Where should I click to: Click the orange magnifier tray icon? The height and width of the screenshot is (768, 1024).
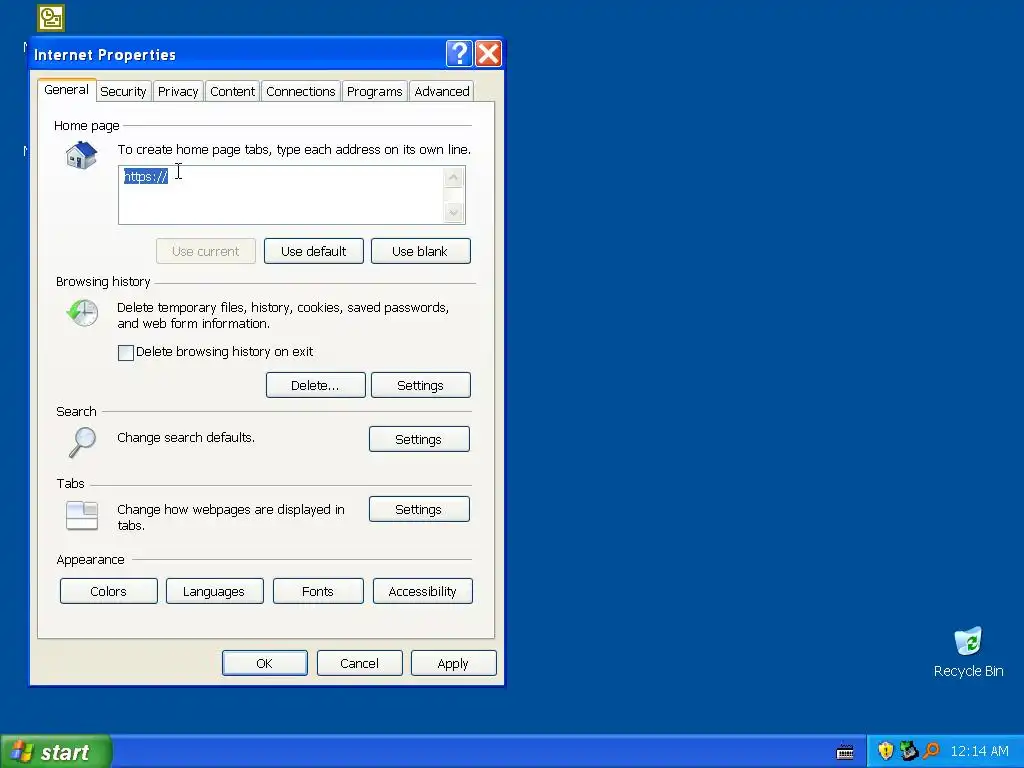931,750
